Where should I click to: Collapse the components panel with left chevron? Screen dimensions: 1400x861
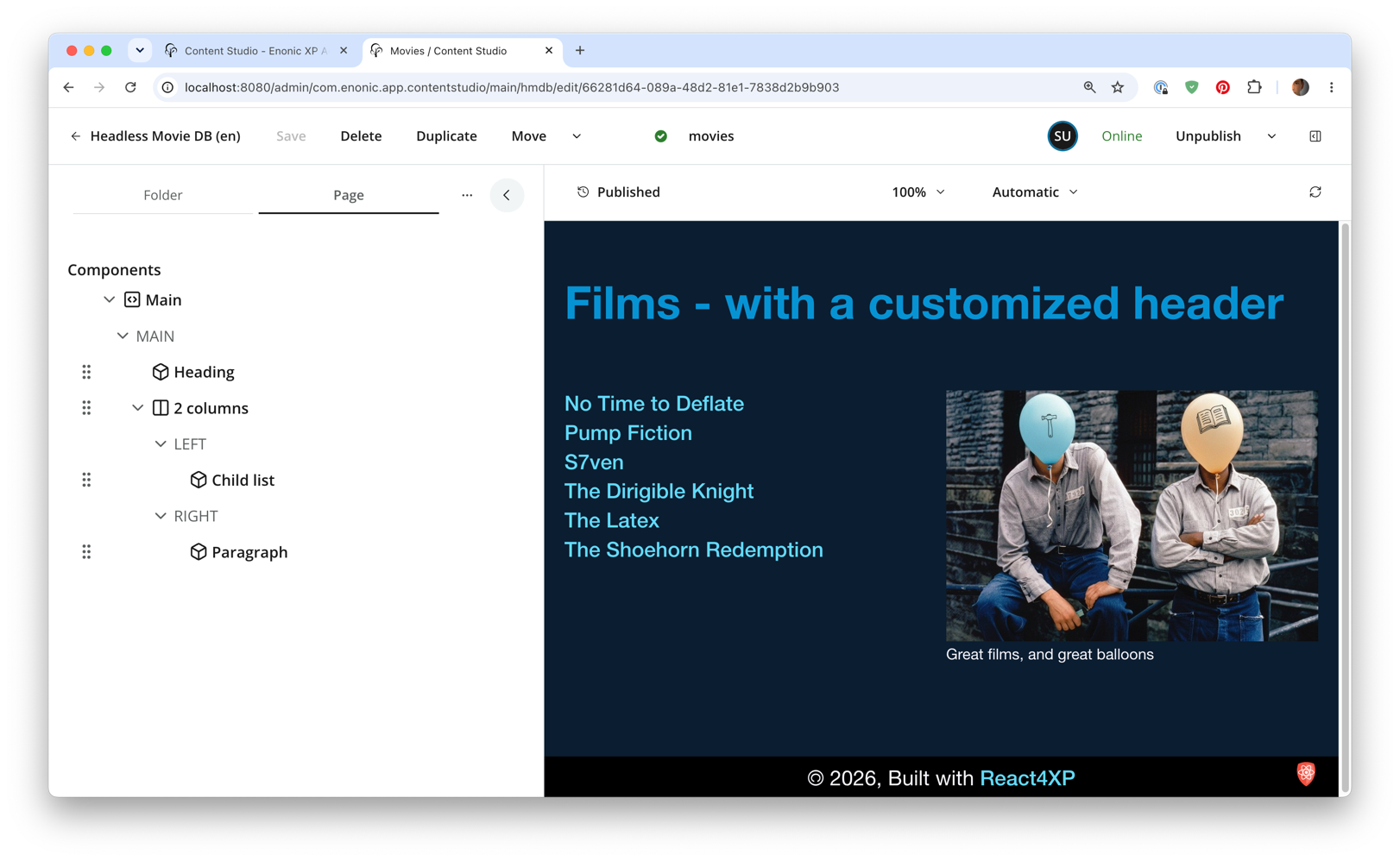507,195
